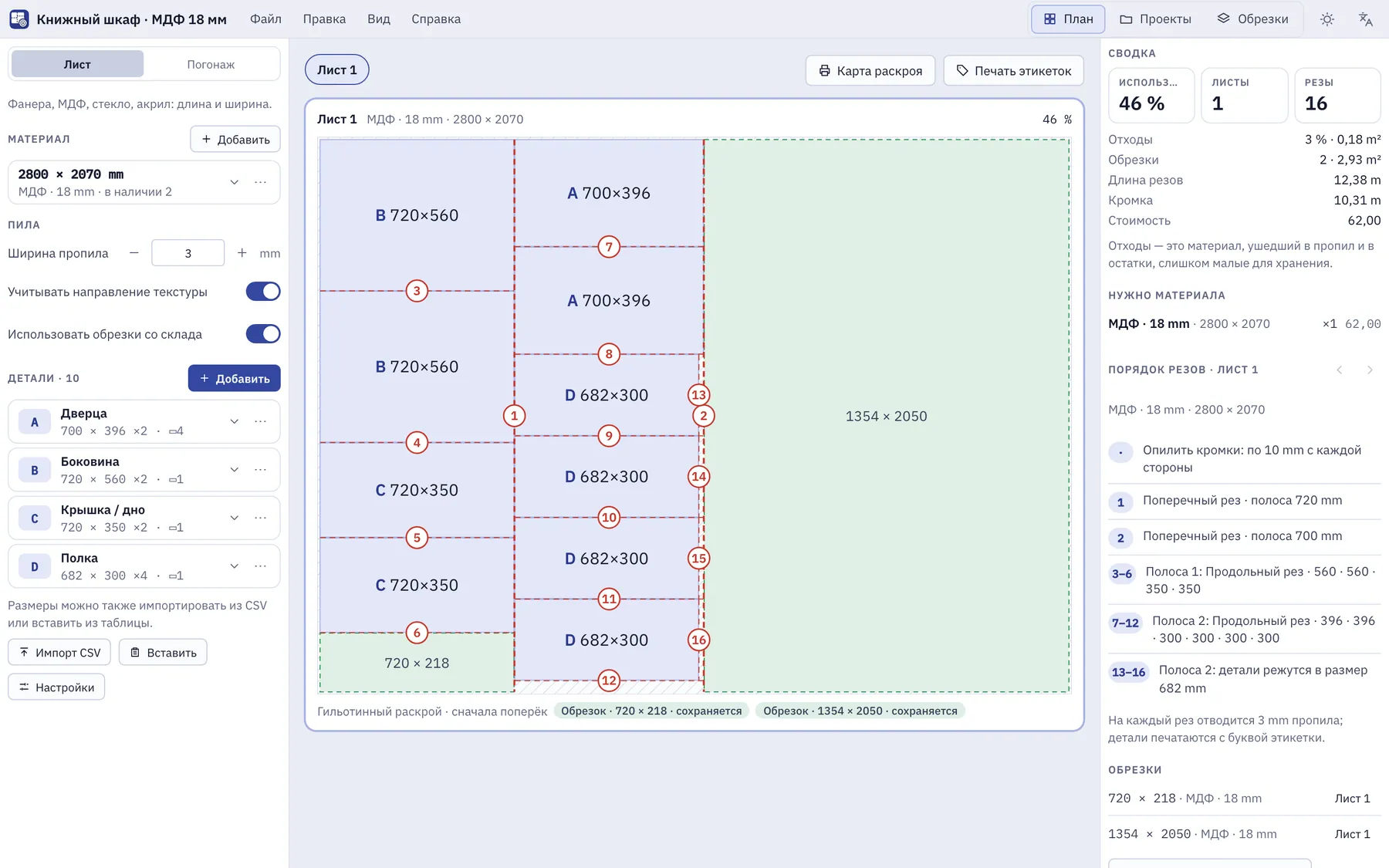Toggle Учитывать направление текстуры switch
This screenshot has width=1389, height=868.
click(x=263, y=292)
